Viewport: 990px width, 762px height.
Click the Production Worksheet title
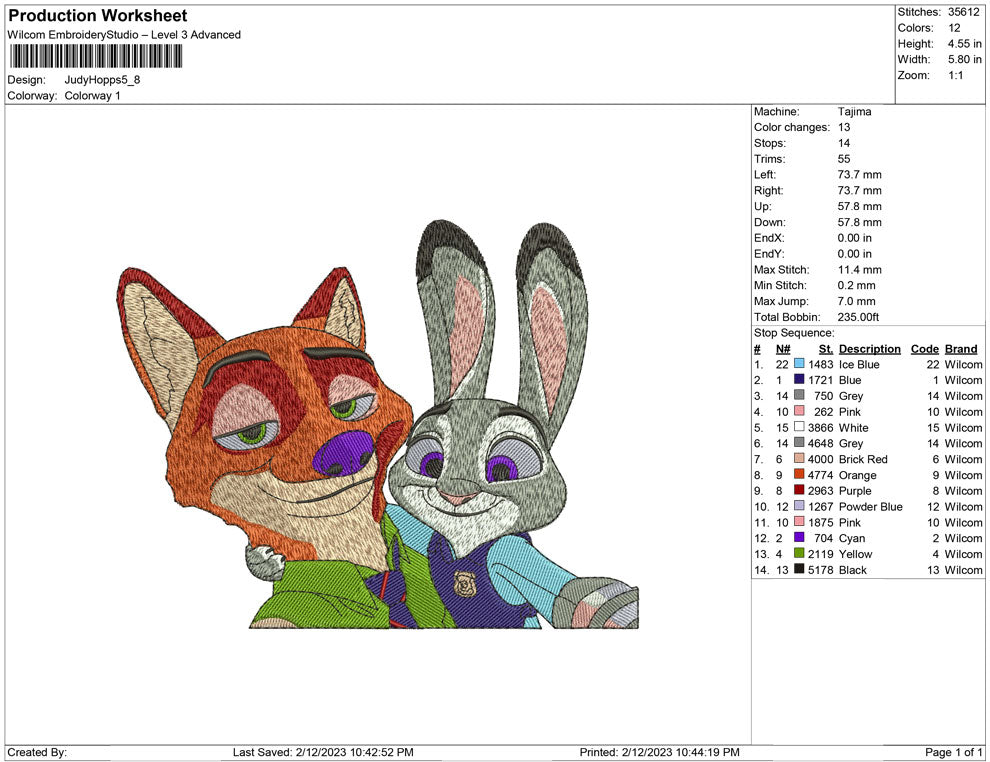click(97, 16)
